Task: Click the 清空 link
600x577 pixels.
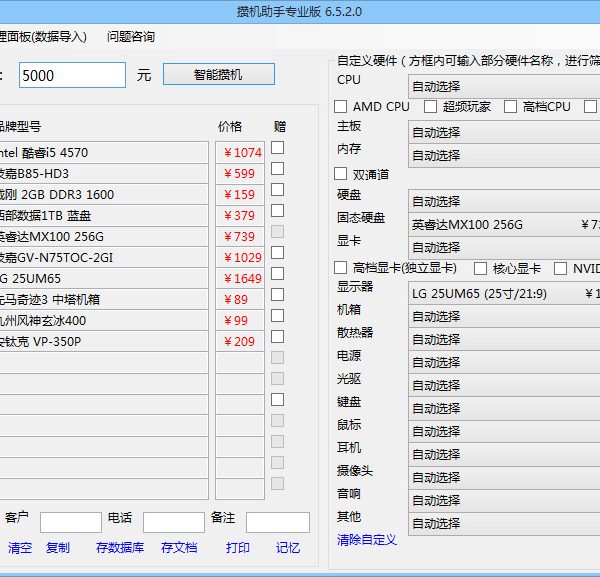Action: tap(20, 548)
